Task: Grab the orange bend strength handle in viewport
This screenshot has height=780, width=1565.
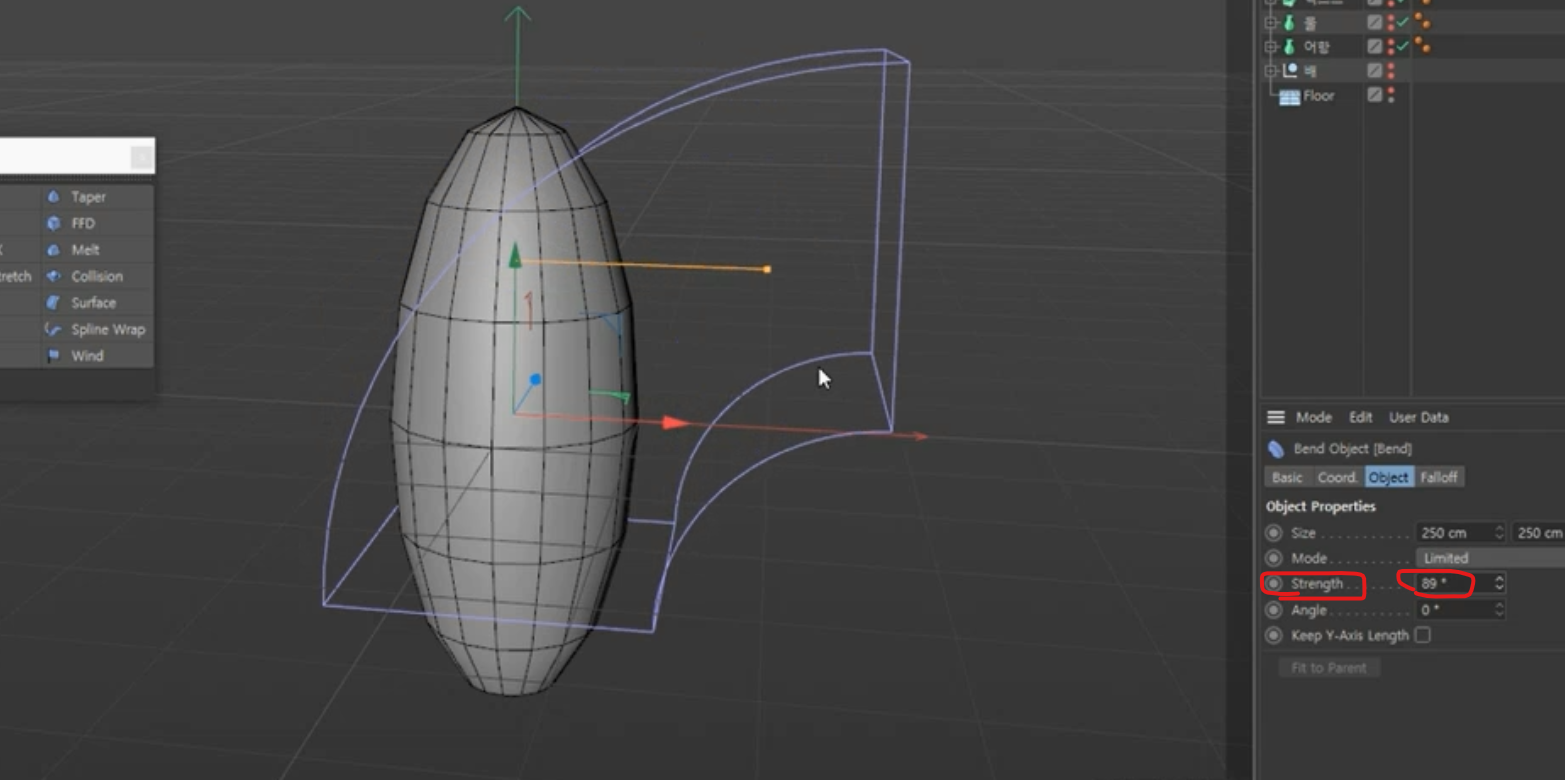Action: (x=767, y=269)
